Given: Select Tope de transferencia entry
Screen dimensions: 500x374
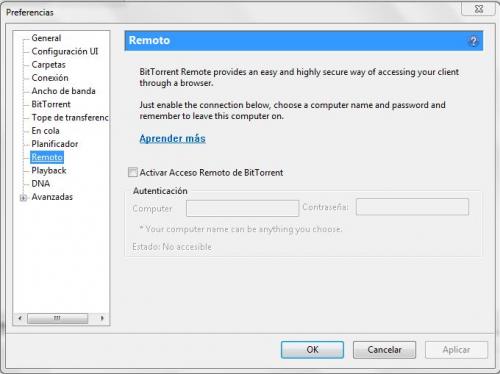Looking at the screenshot, I should click(70, 117).
